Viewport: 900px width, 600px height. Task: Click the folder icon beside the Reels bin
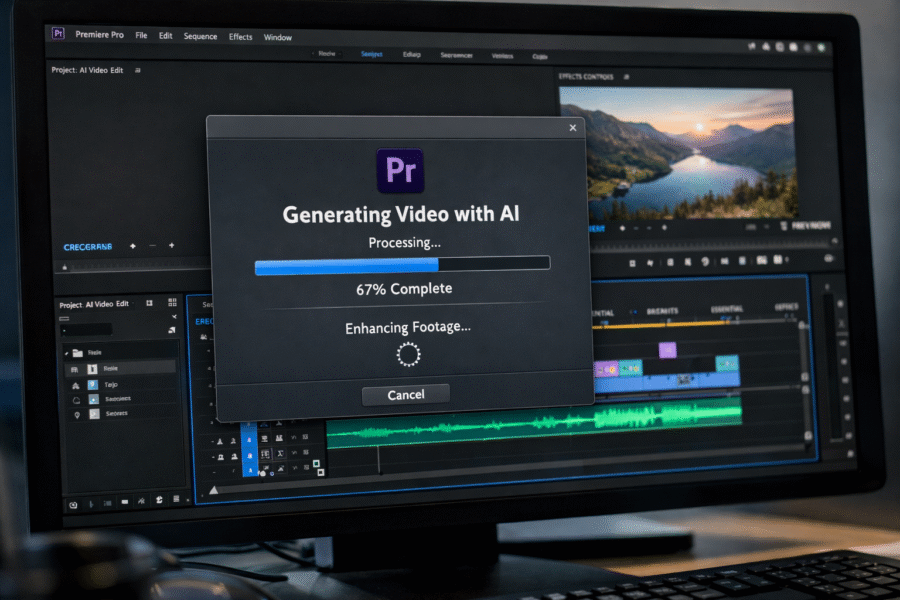coord(78,351)
